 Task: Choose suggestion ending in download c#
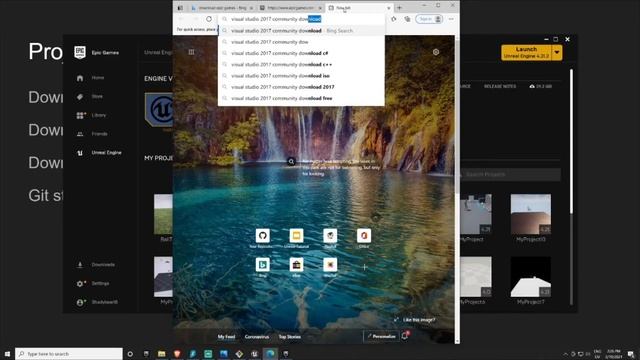point(301,53)
